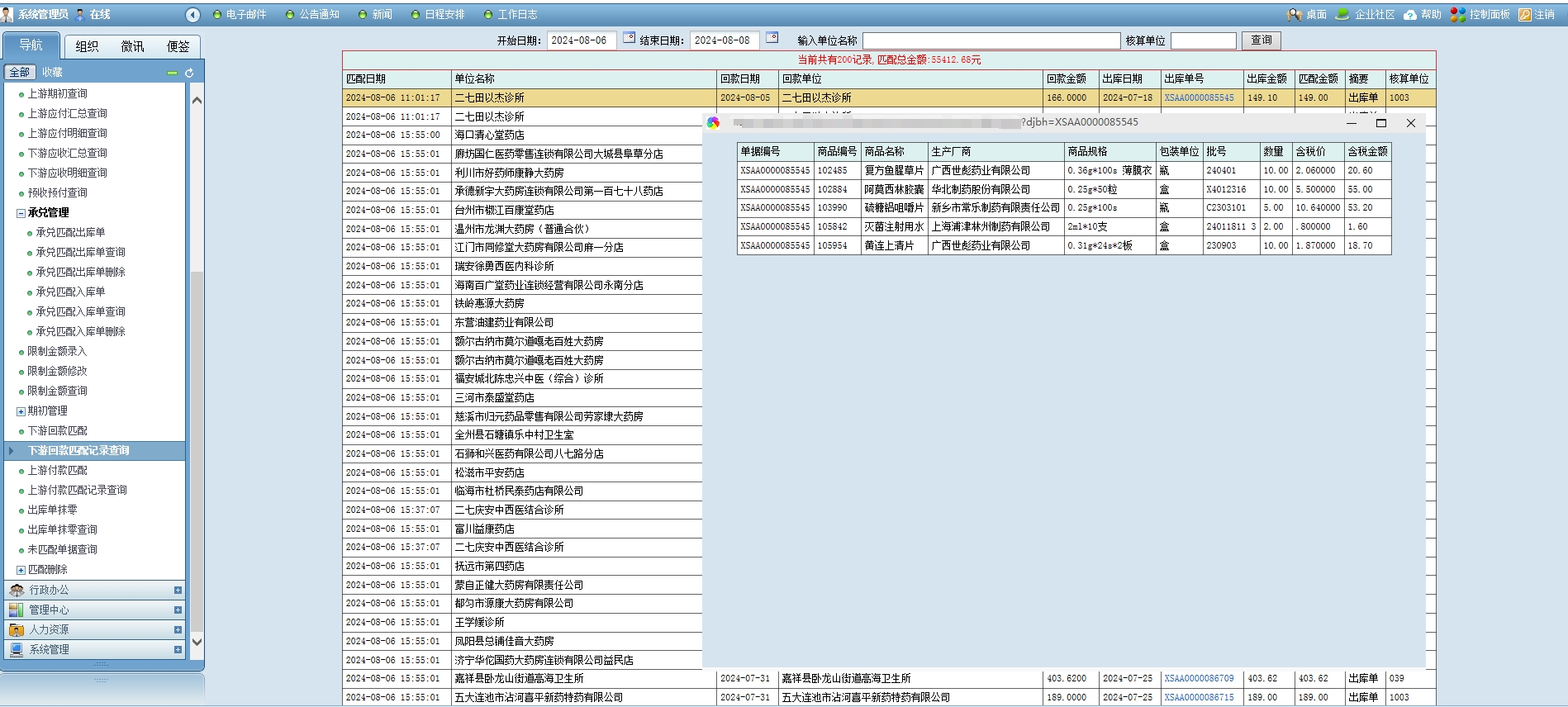Open 出库单抹零查询 in navigation tree
Screen dimensions: 1568x707
(62, 530)
